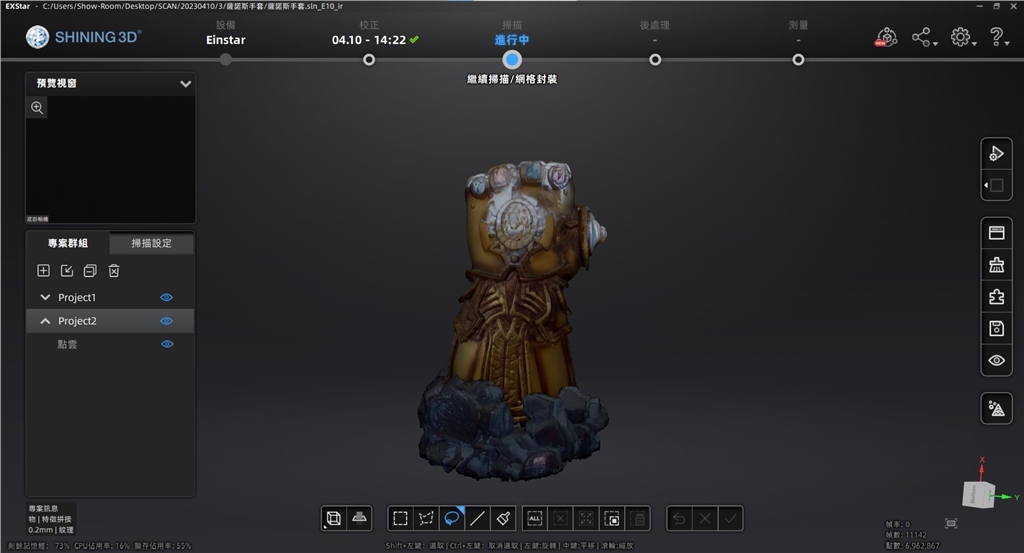Image resolution: width=1024 pixels, height=553 pixels.
Task: Switch to the 專案群組 tab
Action: (x=67, y=243)
